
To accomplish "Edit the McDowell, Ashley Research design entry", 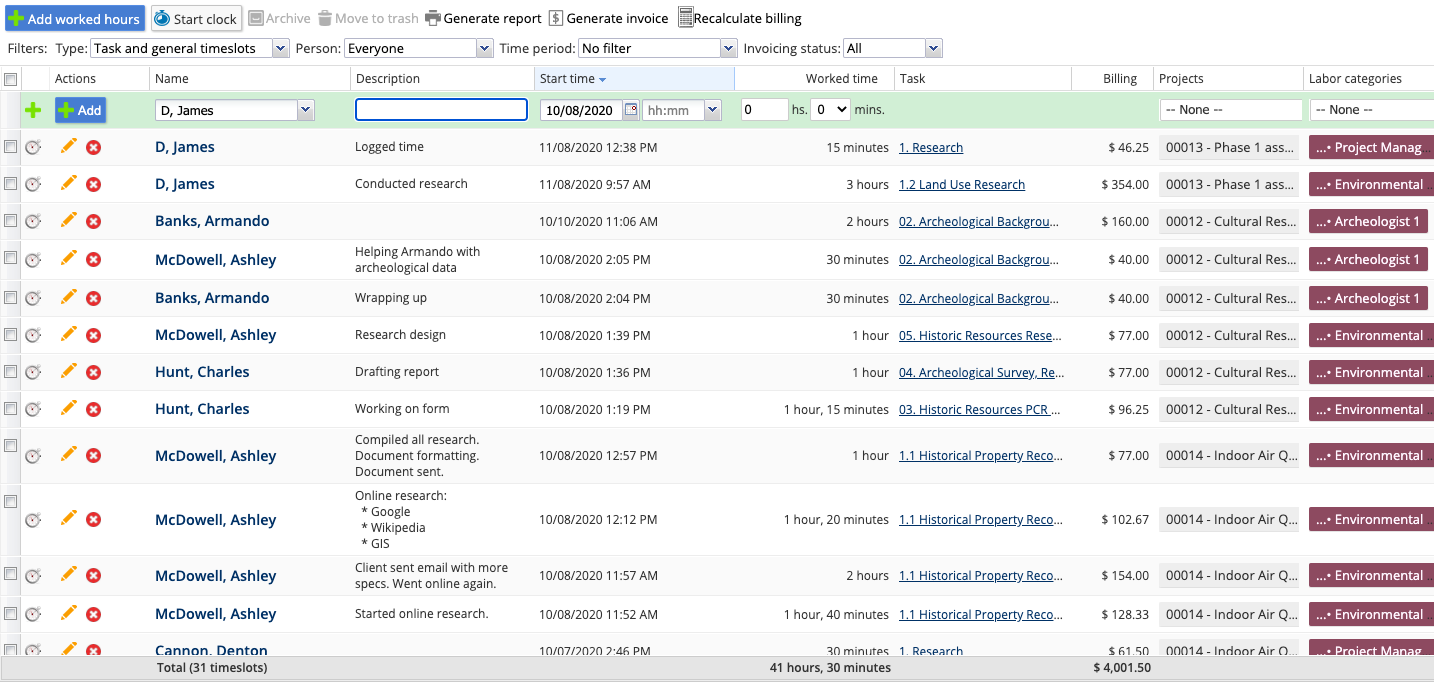I will click(68, 334).
